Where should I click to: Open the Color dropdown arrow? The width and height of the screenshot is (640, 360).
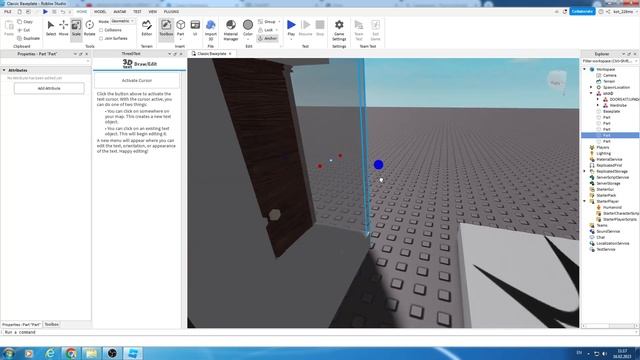tap(248, 39)
